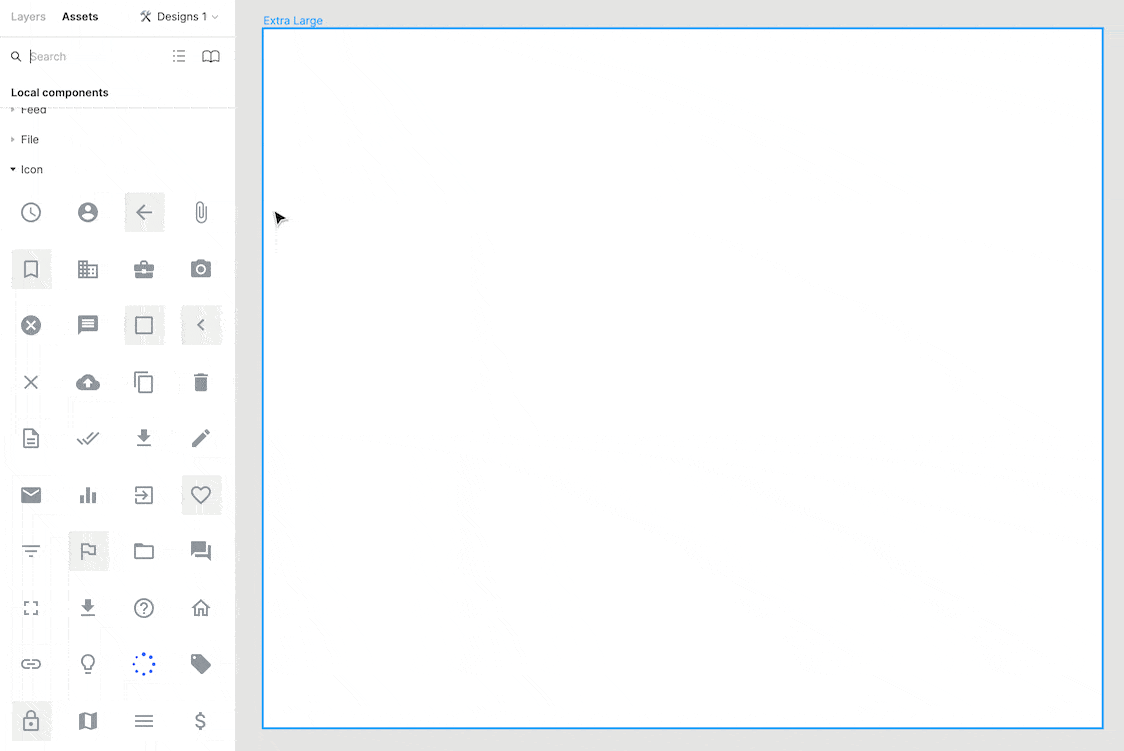The width and height of the screenshot is (1124, 751).
Task: Pick the price tag icon
Action: click(x=201, y=664)
